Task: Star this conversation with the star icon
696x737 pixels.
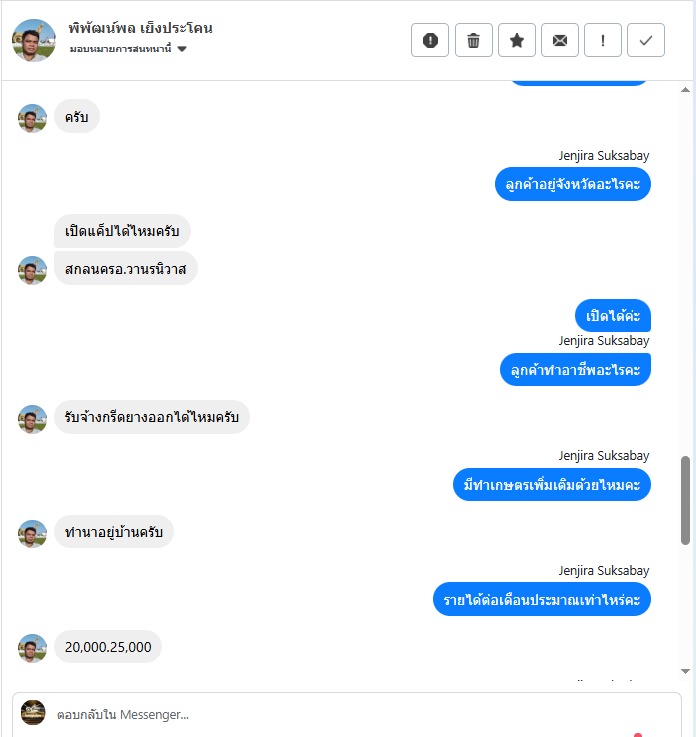Action: click(516, 40)
